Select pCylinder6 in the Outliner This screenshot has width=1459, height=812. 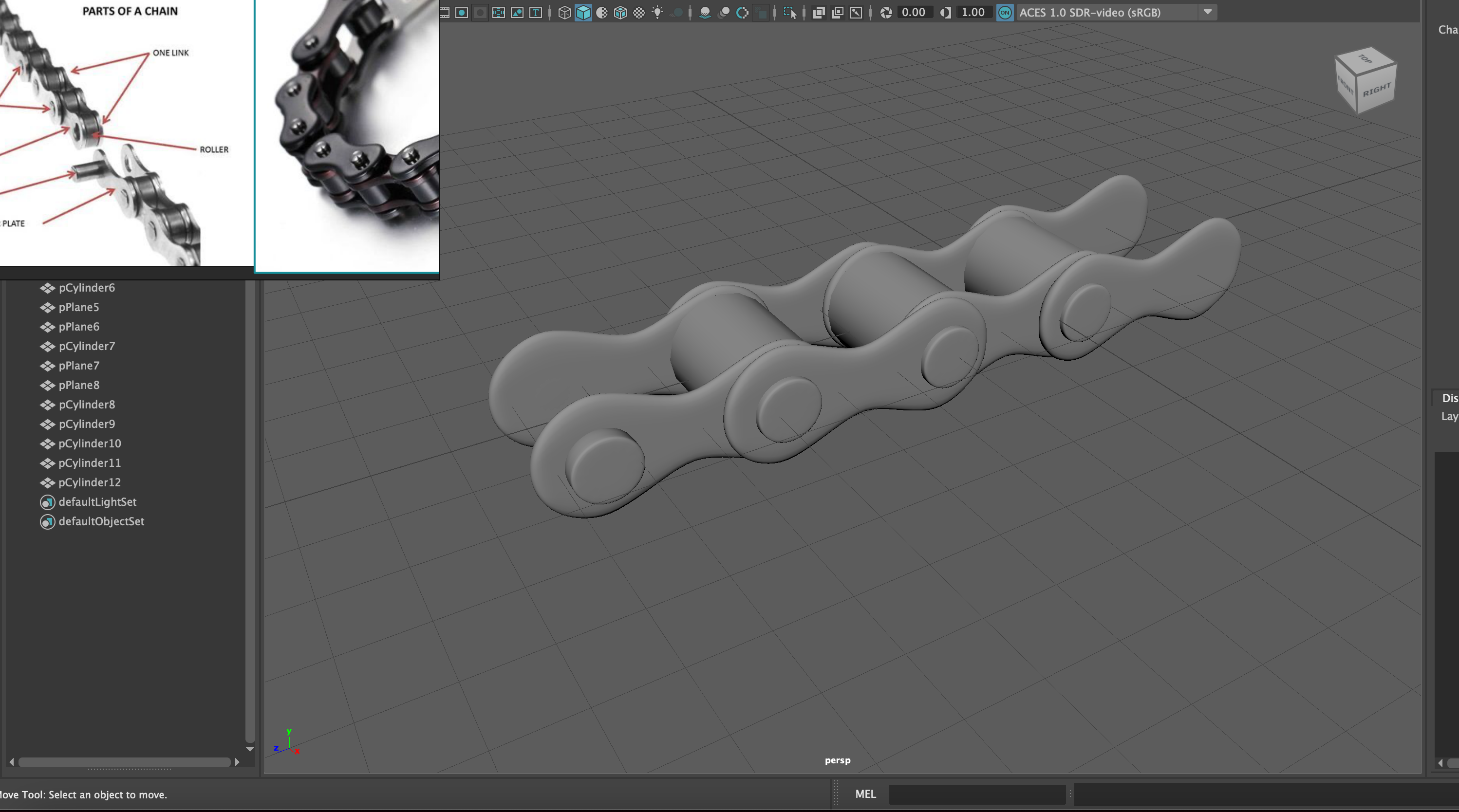pos(87,288)
